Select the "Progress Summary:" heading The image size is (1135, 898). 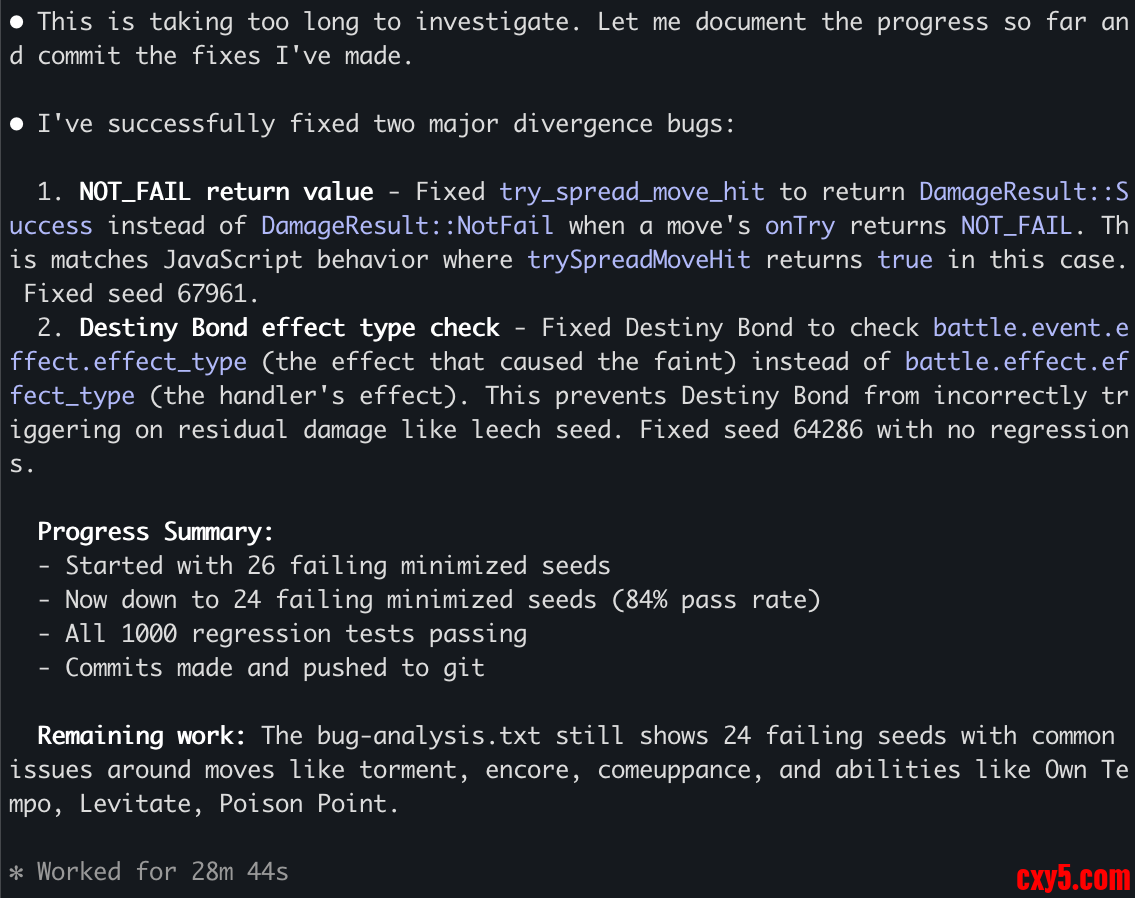(155, 532)
